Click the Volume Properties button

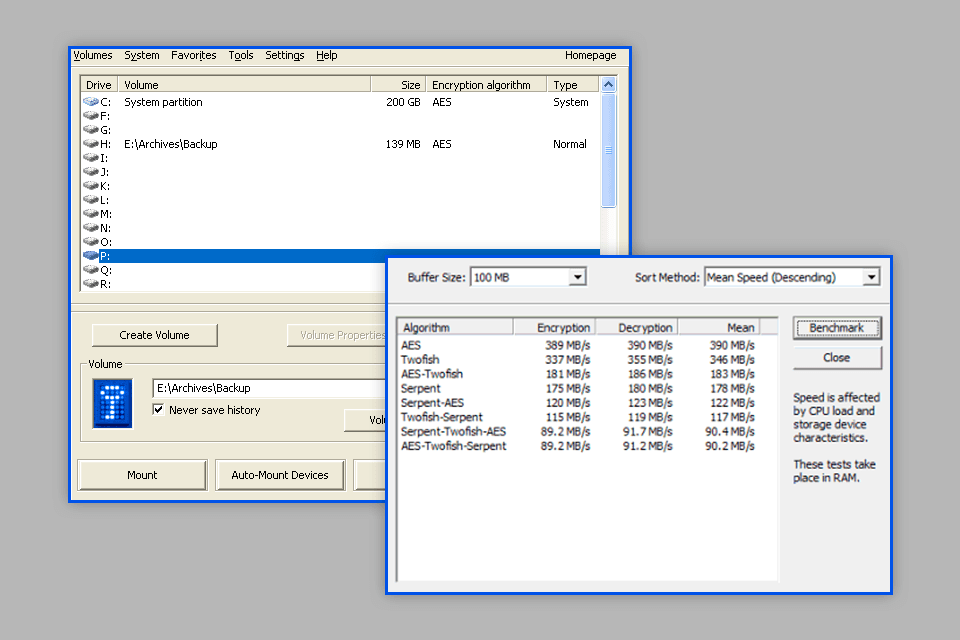point(337,335)
